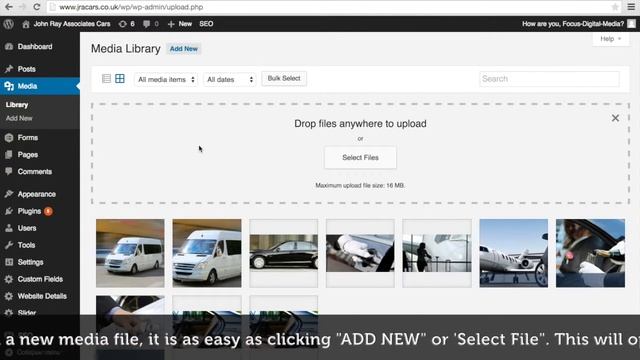Click the Forms icon in sidebar
This screenshot has width=640, height=360.
(x=9, y=138)
